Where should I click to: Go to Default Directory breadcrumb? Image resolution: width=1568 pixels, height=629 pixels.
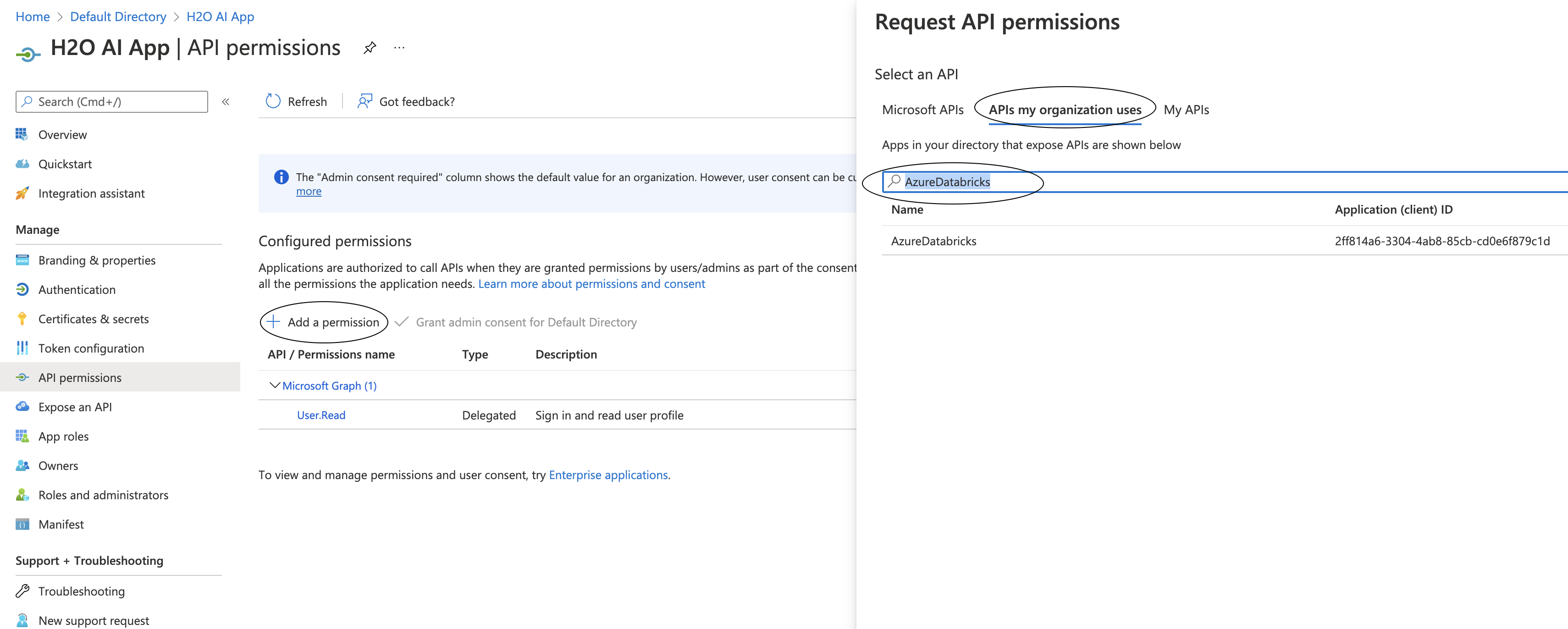tap(118, 17)
